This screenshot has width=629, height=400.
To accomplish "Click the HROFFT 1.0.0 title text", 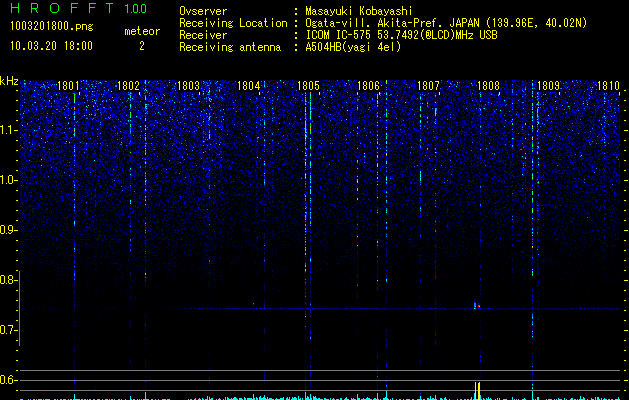I will pyautogui.click(x=78, y=8).
